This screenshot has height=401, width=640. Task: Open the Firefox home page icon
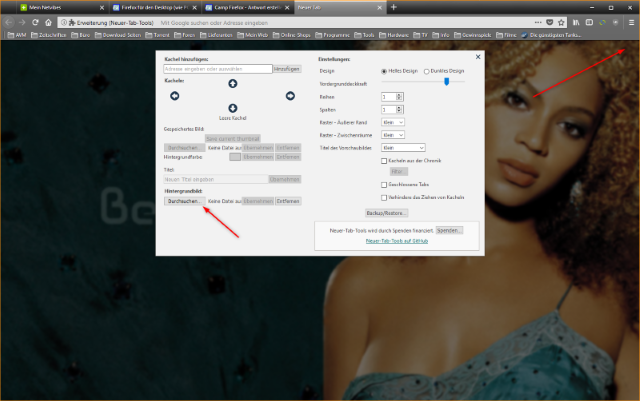click(x=48, y=22)
